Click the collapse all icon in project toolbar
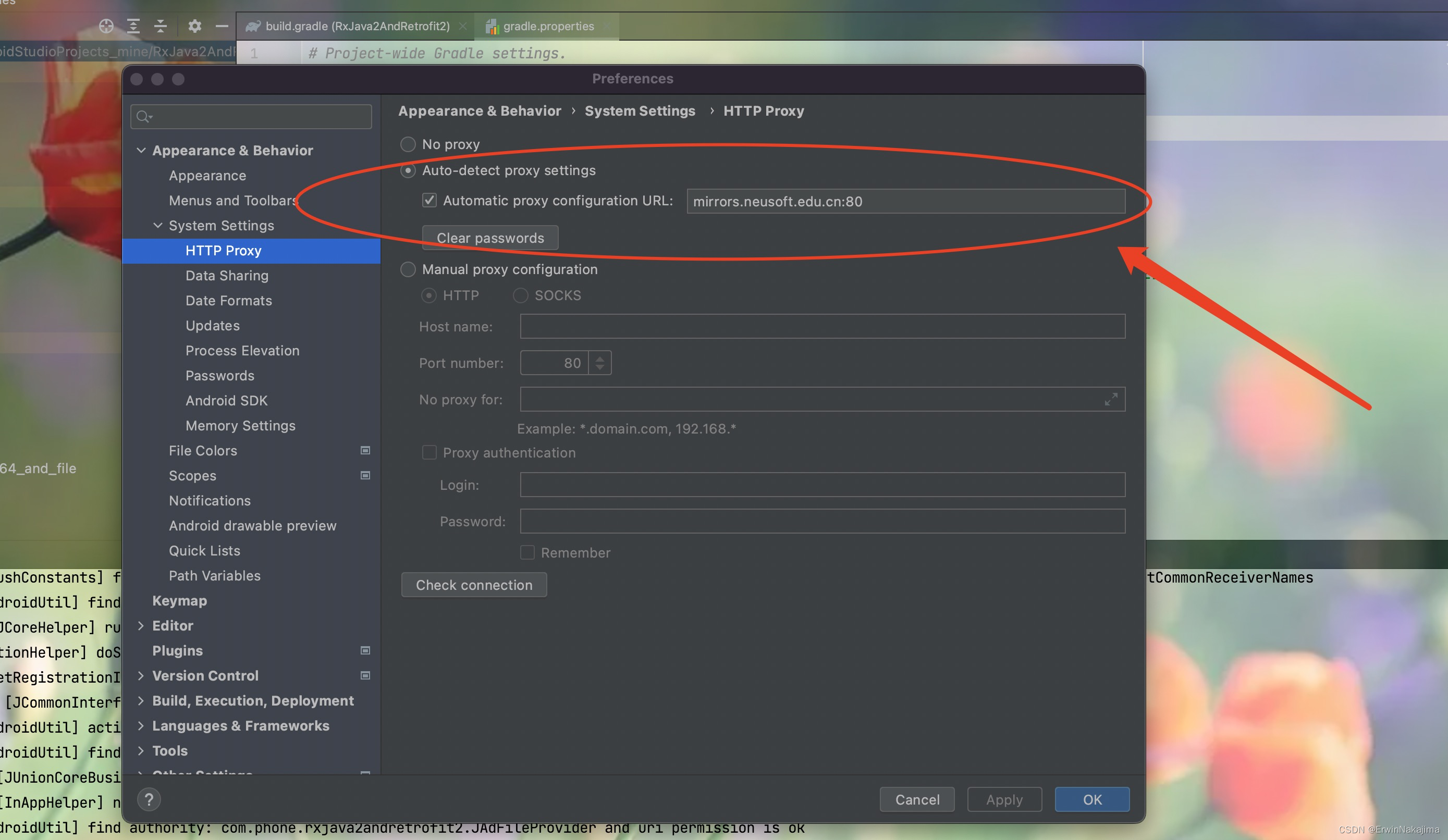1448x840 pixels. click(x=161, y=26)
